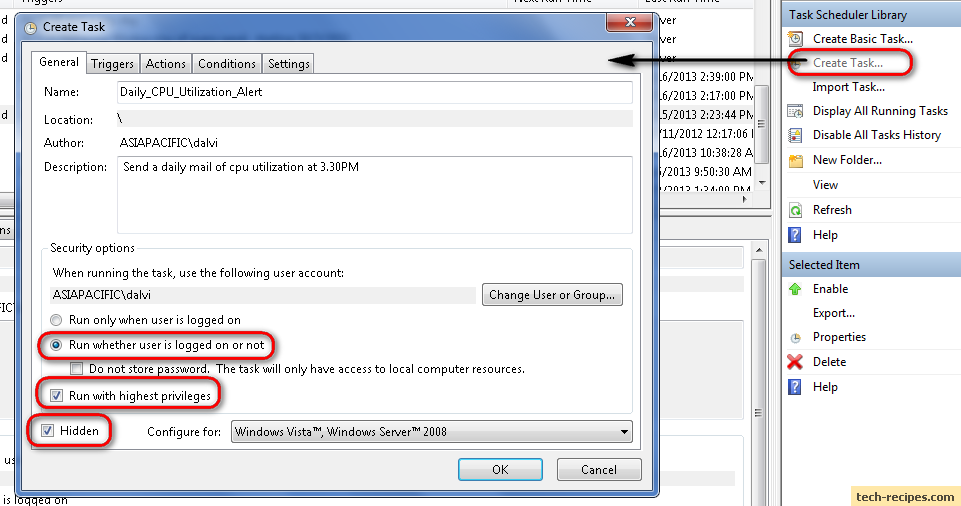Viewport: 961px width, 506px height.
Task: Click the Disable All Tasks History icon
Action: (795, 135)
